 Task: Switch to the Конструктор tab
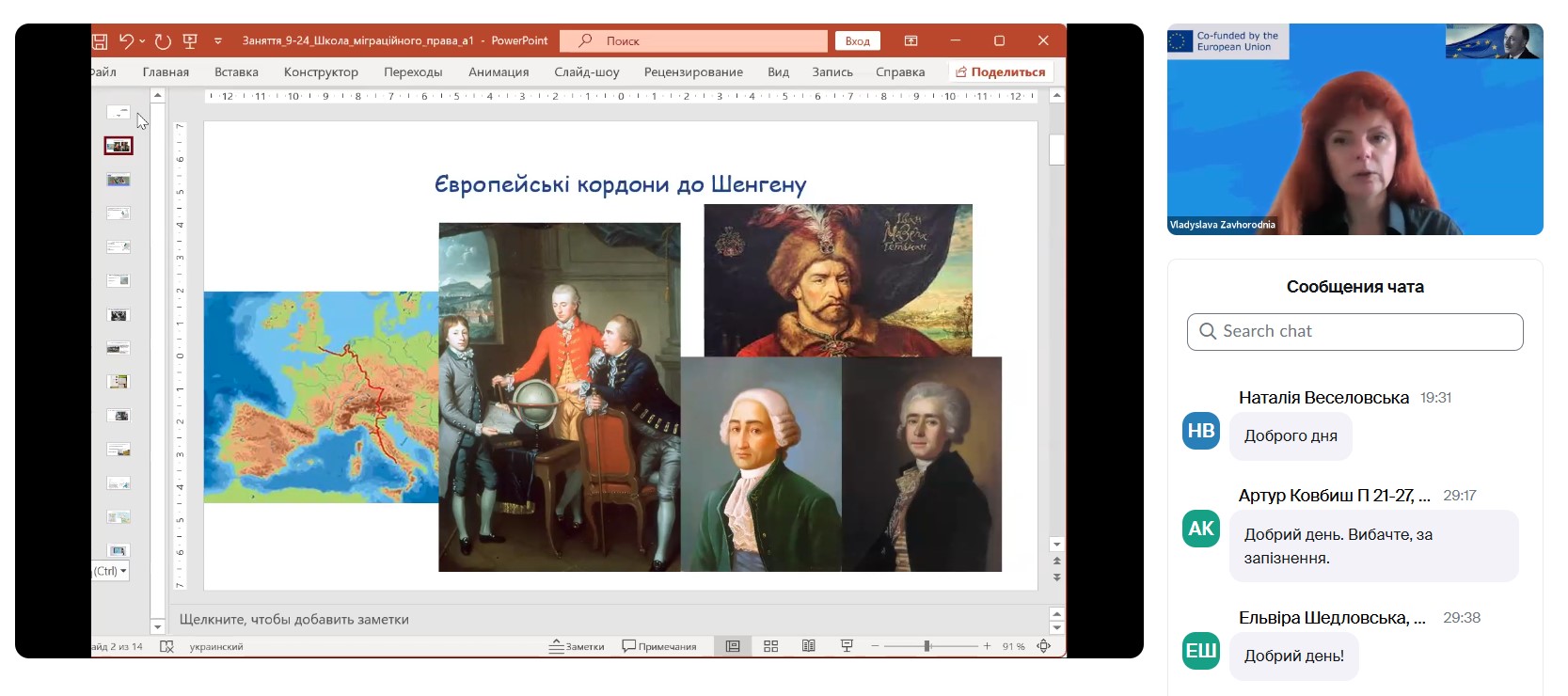point(321,71)
